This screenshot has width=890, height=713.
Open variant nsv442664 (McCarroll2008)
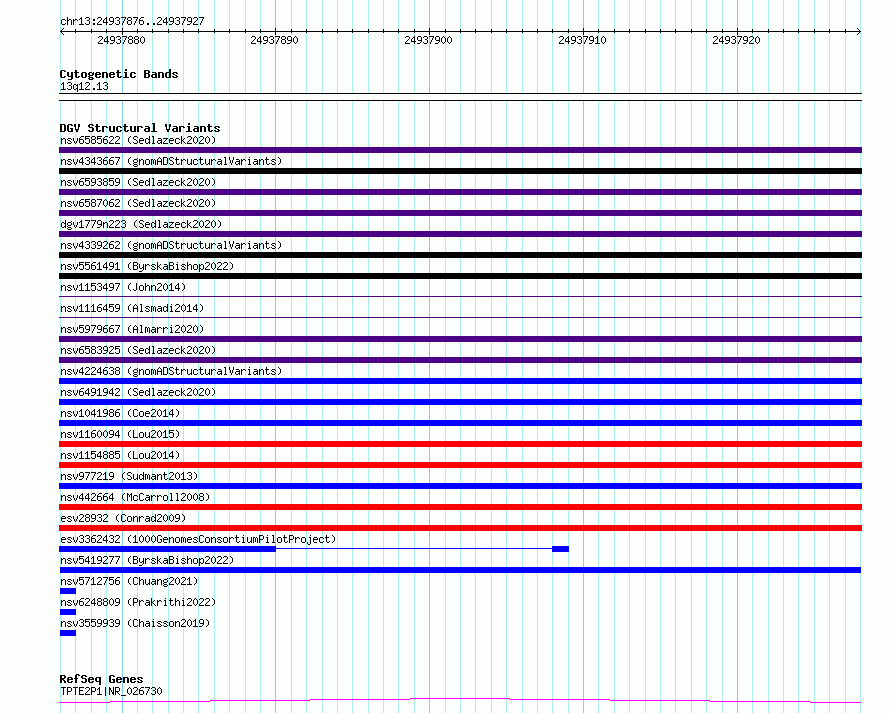coord(135,497)
